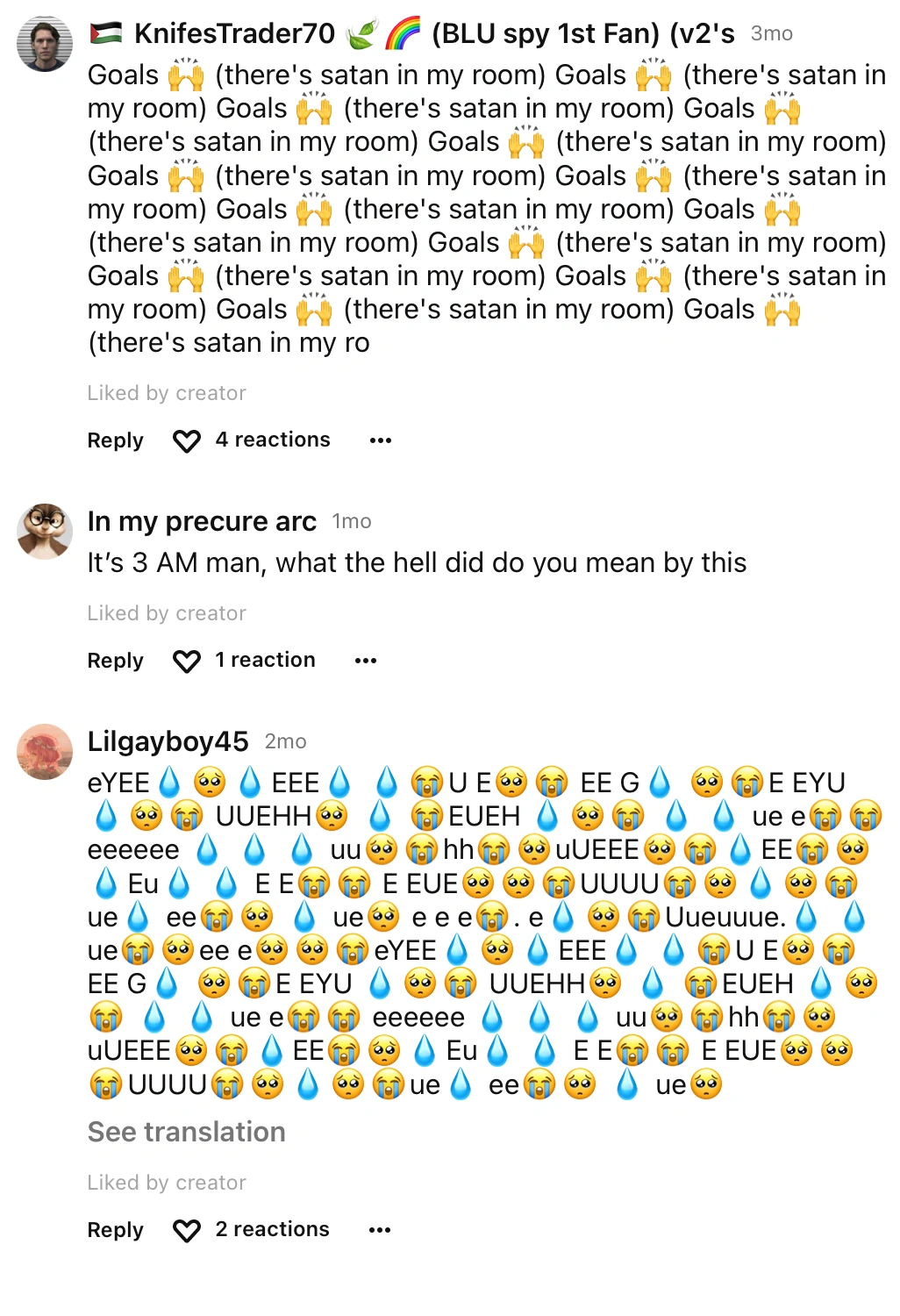Viewport: 900px width, 1316px height.
Task: Reply to Lilgayboy45's comment
Action: [114, 1231]
